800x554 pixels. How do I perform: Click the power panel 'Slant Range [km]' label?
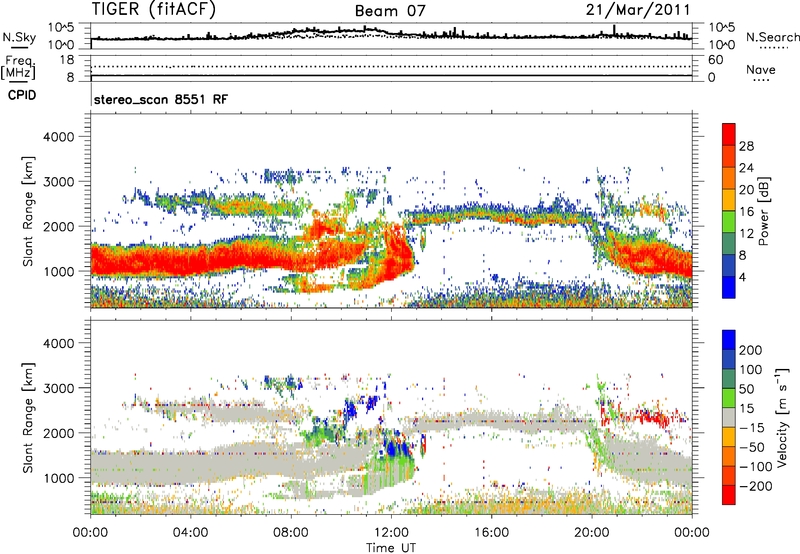pos(28,211)
